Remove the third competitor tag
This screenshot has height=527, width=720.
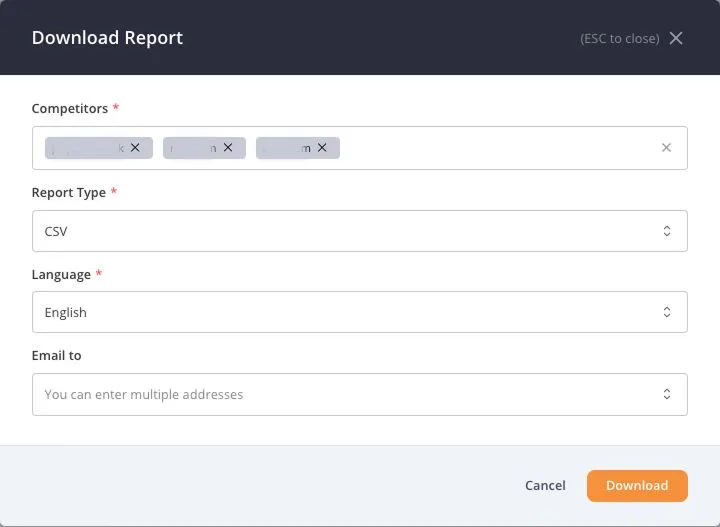click(x=322, y=147)
